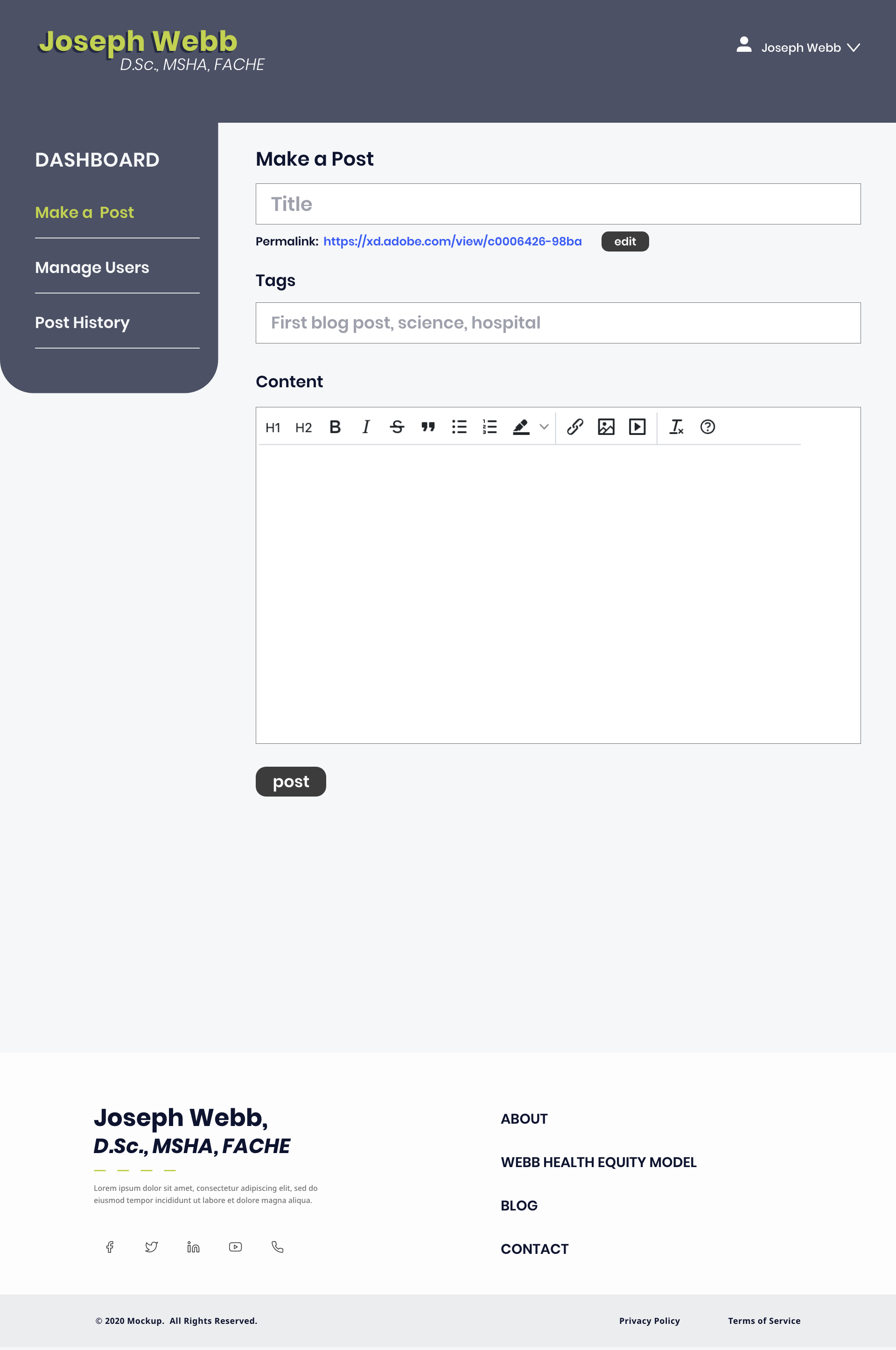The height and width of the screenshot is (1350, 896).
Task: Apply Heading 1 style
Action: pyautogui.click(x=273, y=427)
